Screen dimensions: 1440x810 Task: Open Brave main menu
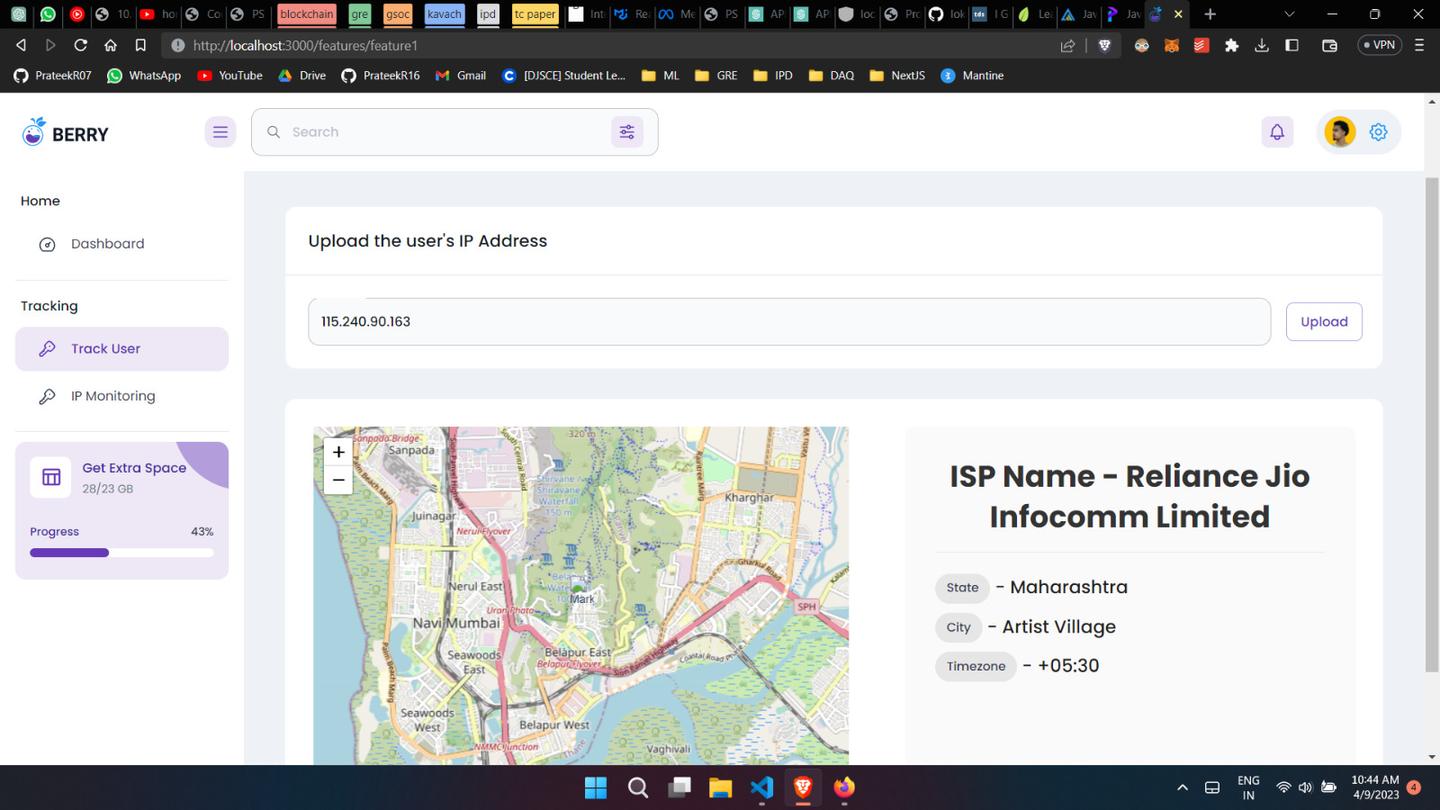tap(1419, 45)
